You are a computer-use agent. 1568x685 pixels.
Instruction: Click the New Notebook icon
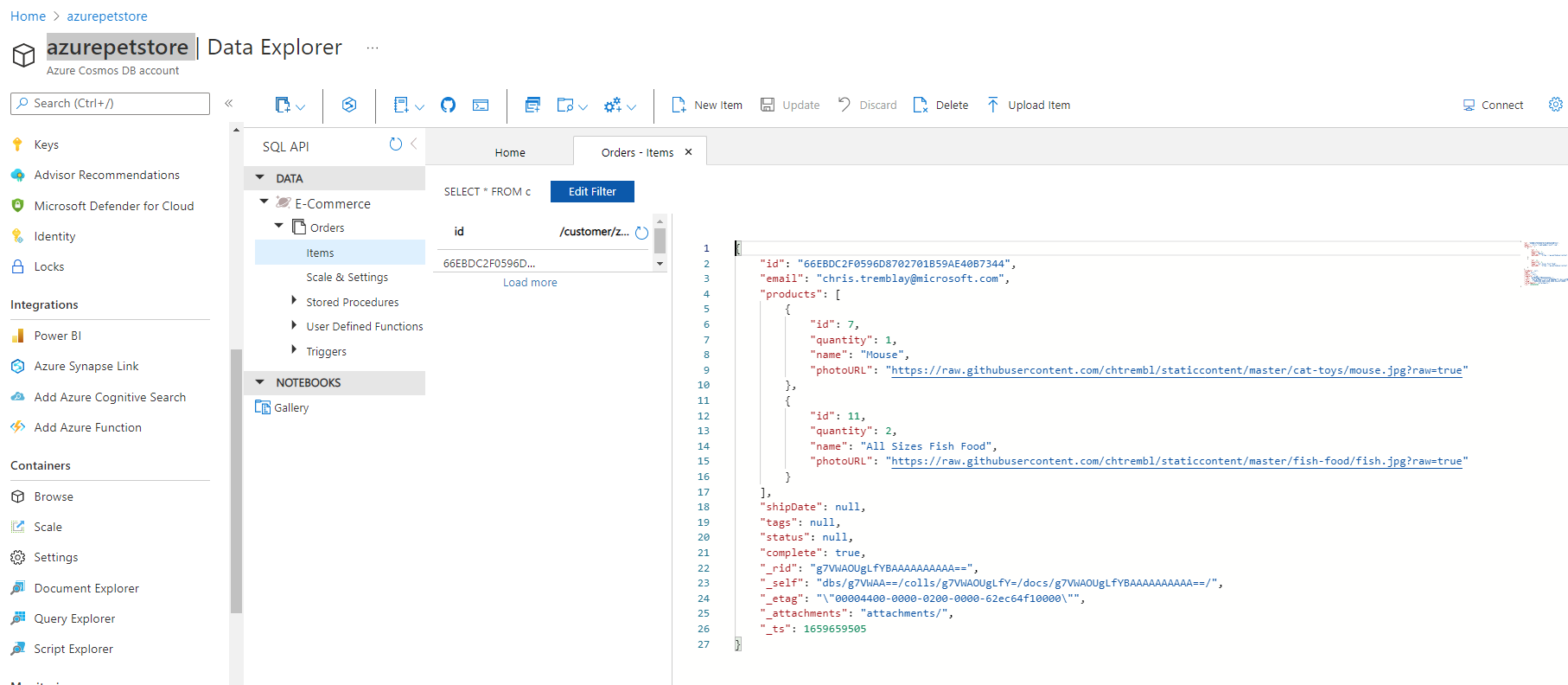401,105
